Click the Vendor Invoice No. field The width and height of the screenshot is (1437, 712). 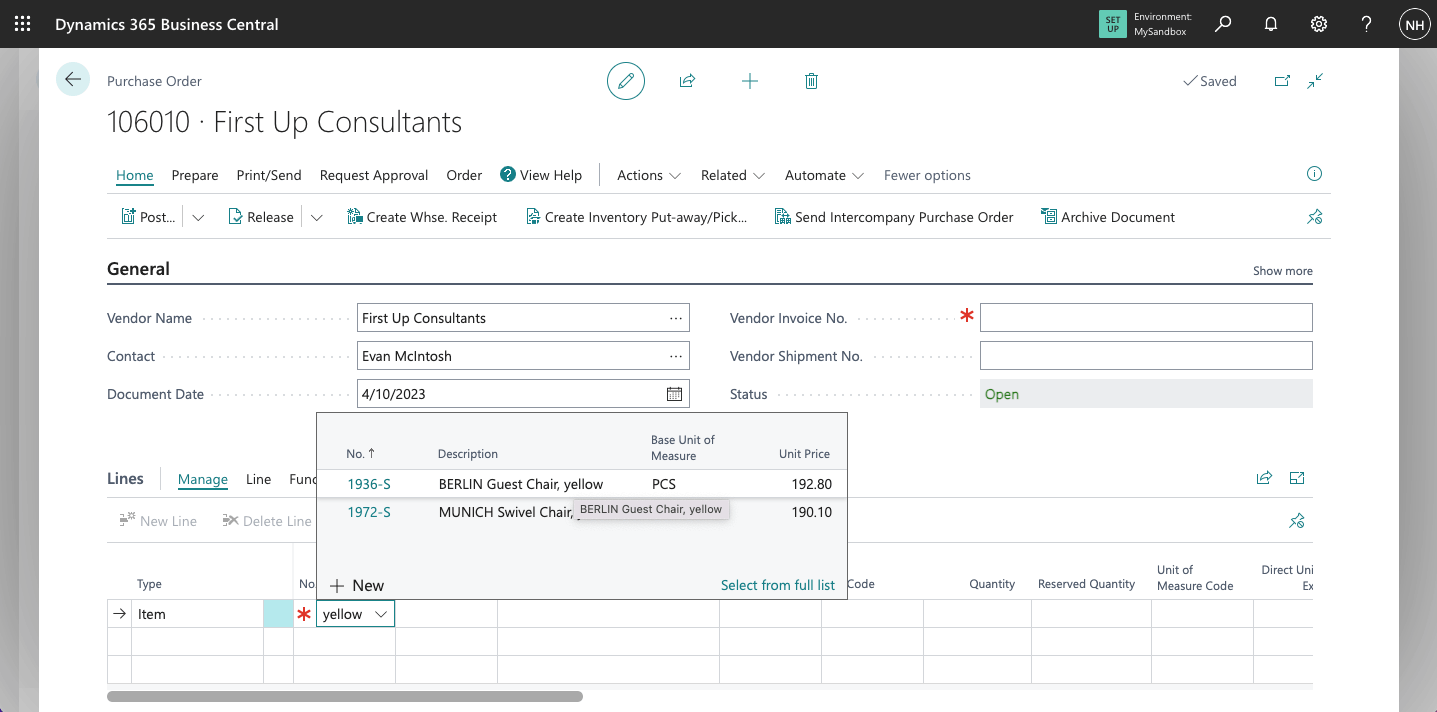[x=1145, y=318]
